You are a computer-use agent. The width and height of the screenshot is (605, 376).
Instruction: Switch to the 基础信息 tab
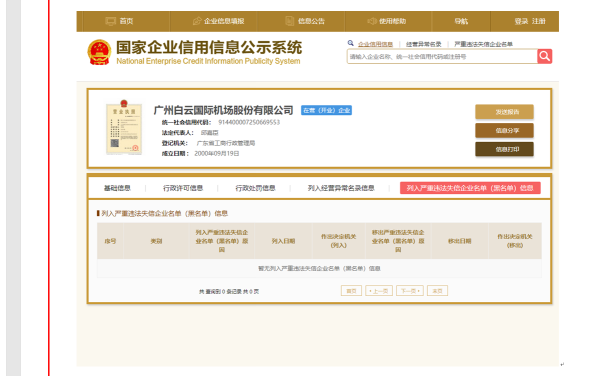pos(117,188)
